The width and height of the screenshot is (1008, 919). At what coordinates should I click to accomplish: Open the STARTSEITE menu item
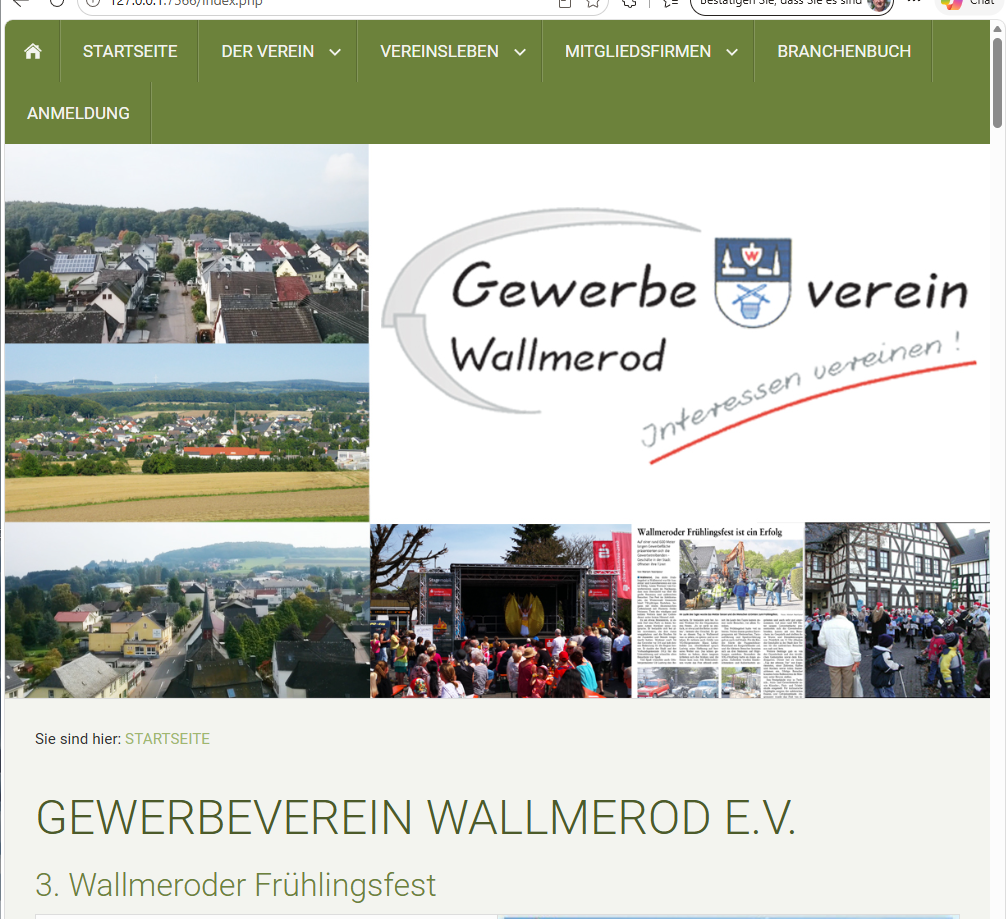(130, 51)
